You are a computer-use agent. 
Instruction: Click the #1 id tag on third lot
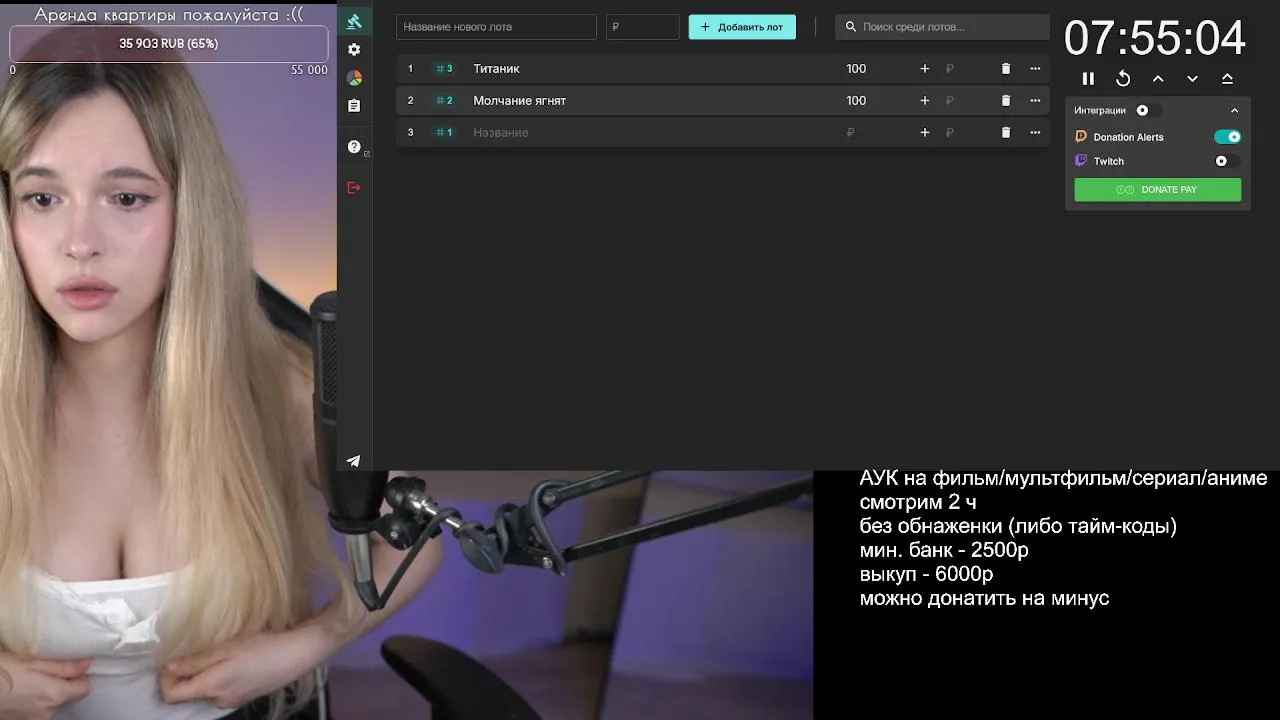coord(444,133)
